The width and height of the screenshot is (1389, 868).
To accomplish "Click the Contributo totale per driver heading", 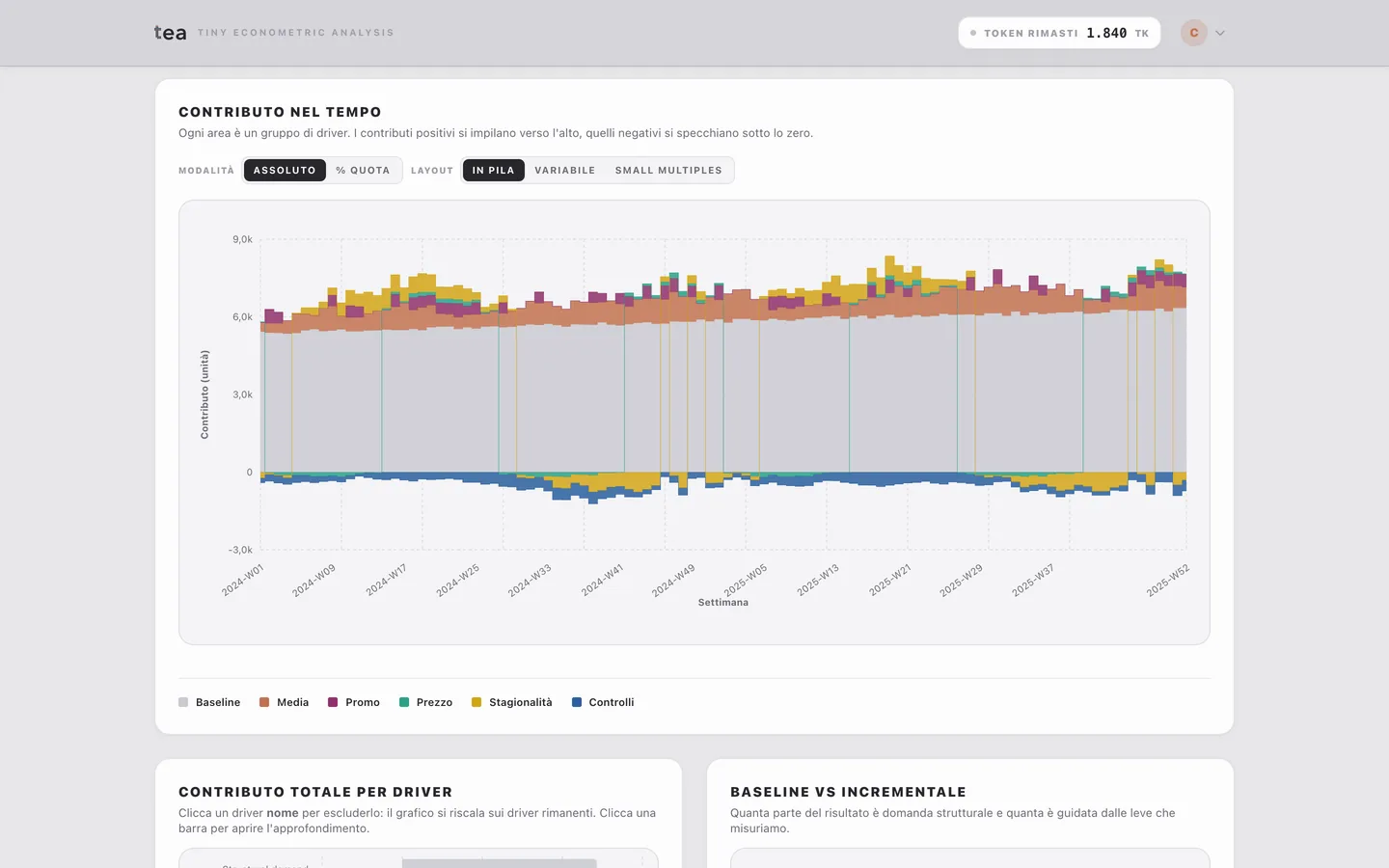I will pyautogui.click(x=315, y=792).
